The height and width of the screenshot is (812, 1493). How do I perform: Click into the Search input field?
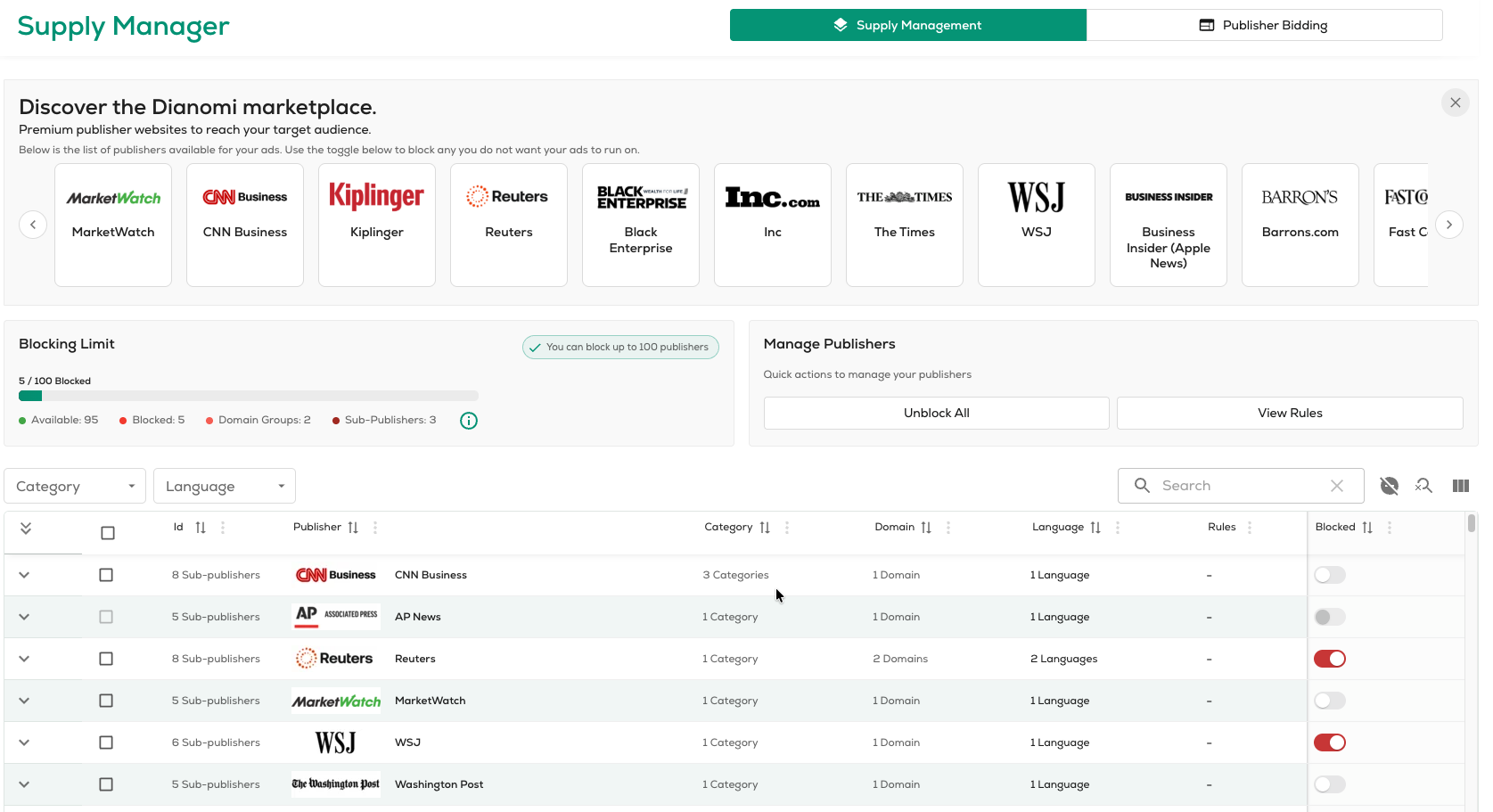(1239, 486)
